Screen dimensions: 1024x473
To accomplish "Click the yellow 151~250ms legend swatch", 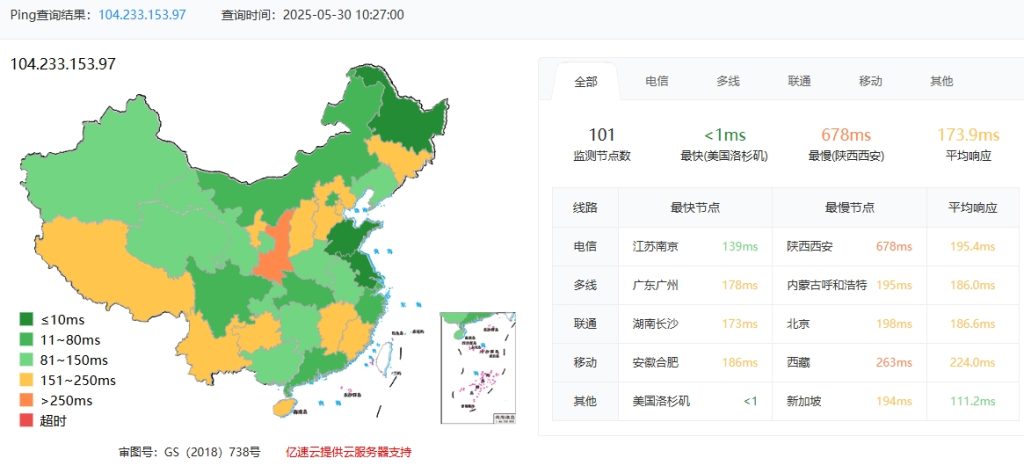I will (27, 380).
